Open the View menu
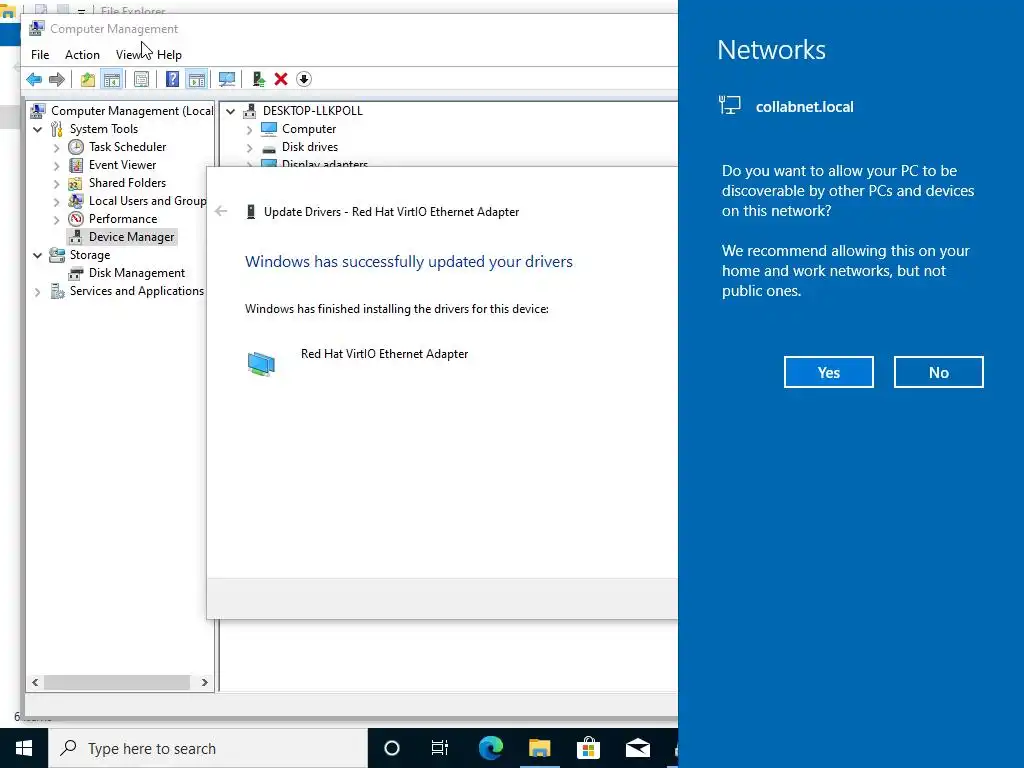 tap(129, 55)
